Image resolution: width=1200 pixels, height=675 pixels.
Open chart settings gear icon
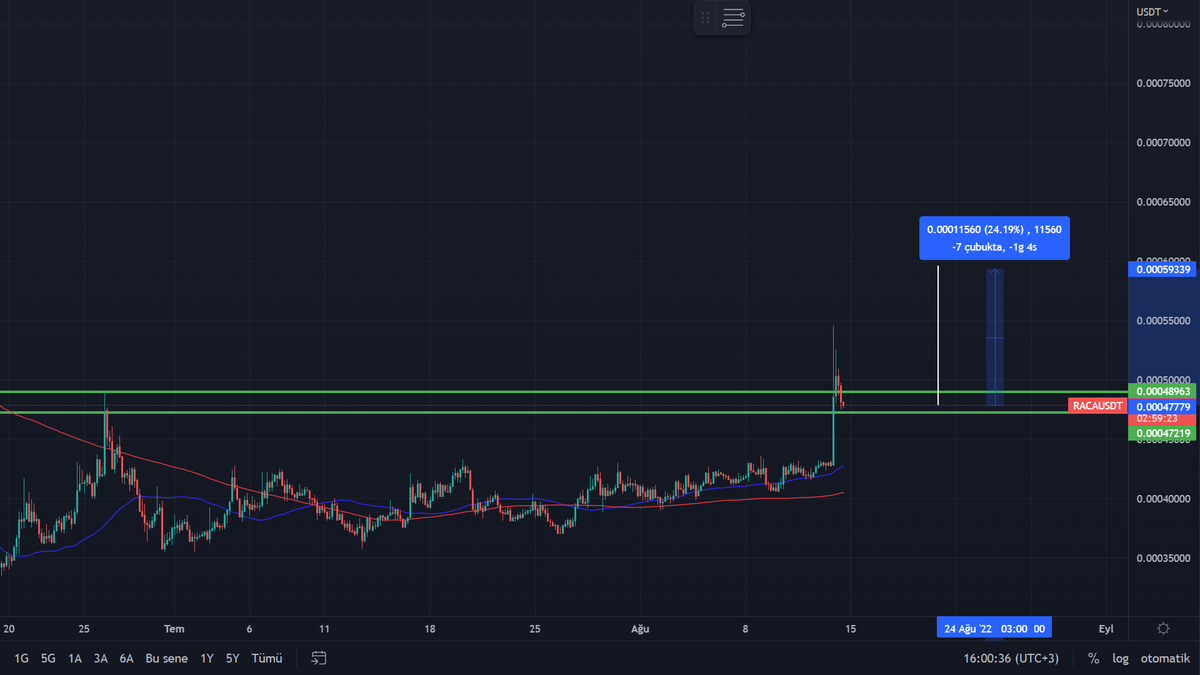1163,628
